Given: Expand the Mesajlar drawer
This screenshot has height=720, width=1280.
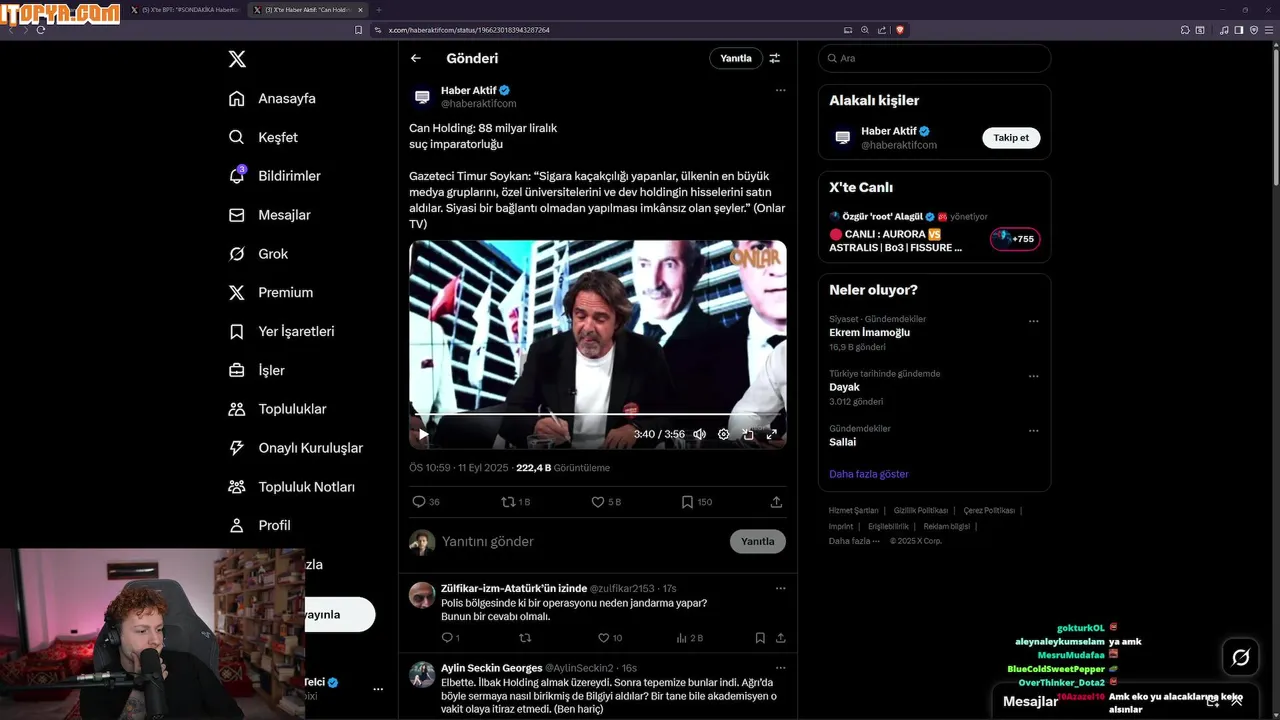Looking at the screenshot, I should pos(1237,701).
